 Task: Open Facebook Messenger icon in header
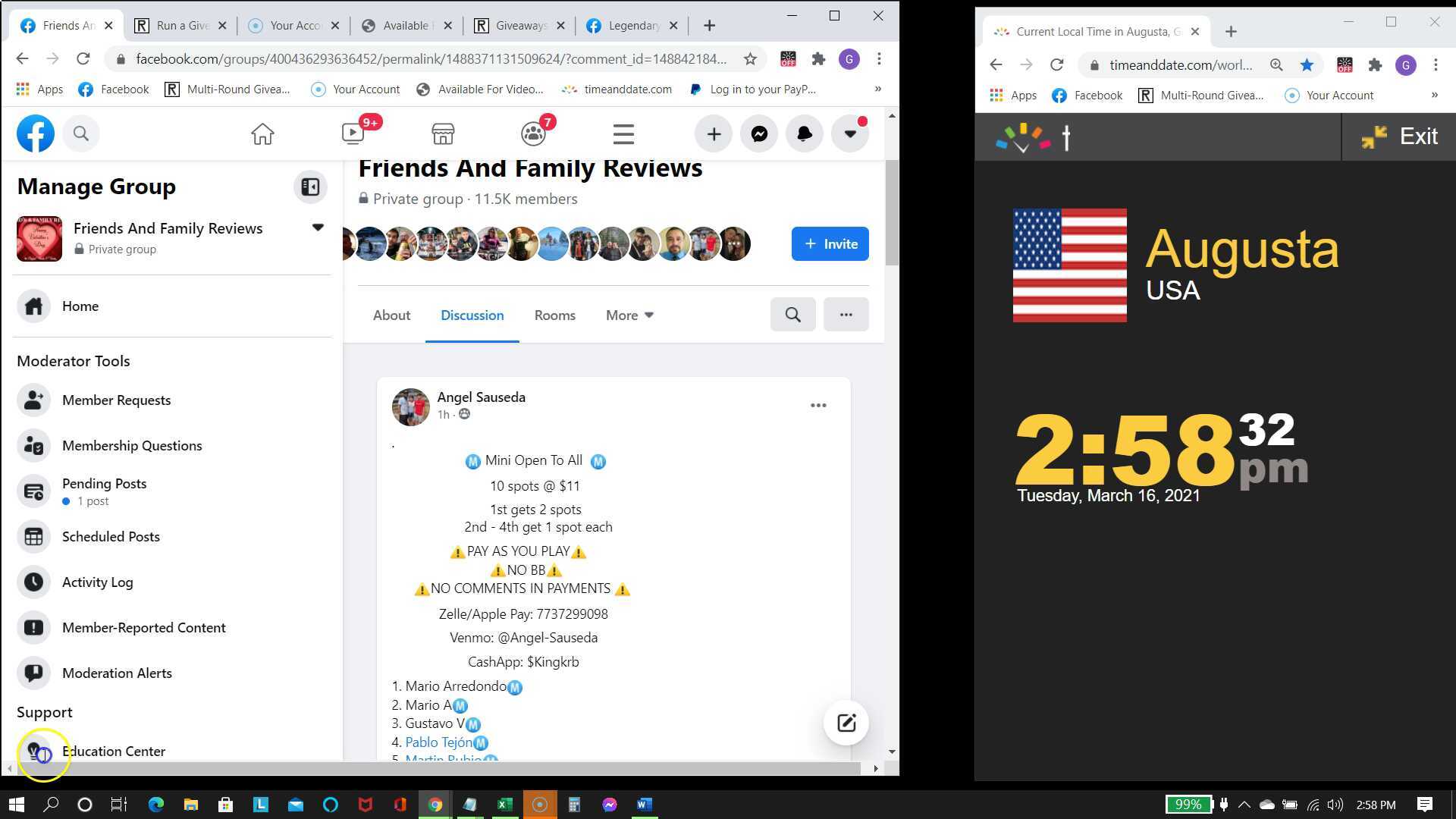coord(759,134)
